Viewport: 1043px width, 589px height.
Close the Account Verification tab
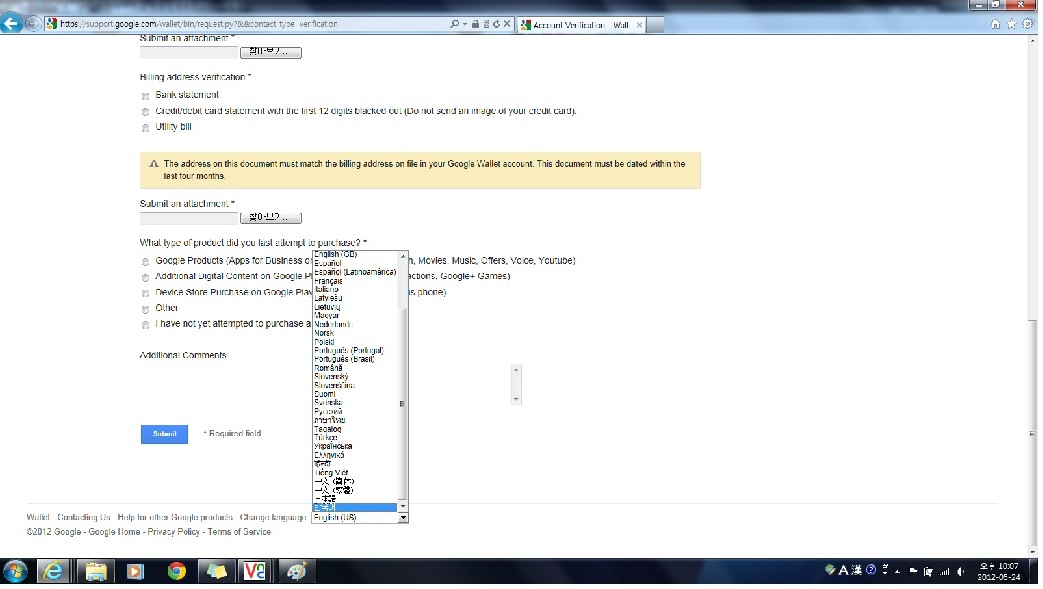639,25
